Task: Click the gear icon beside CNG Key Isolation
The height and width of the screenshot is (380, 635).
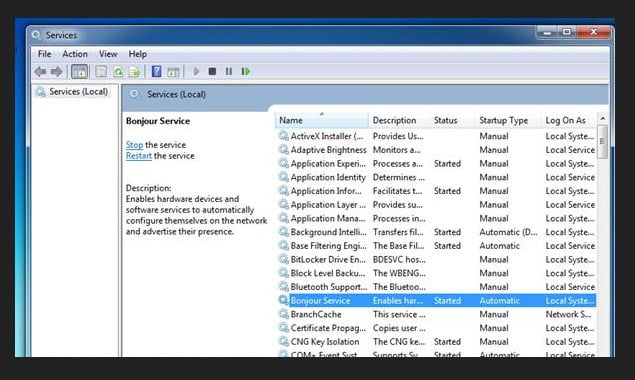Action: pos(283,342)
